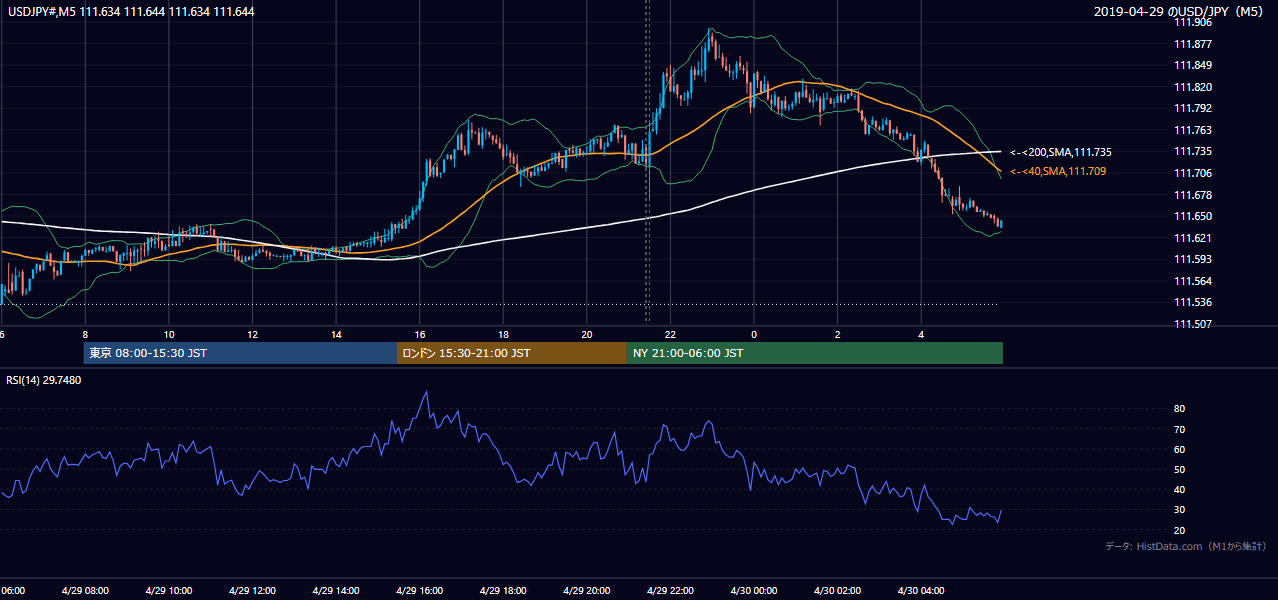The width and height of the screenshot is (1278, 600).
Task: Click price axis value 111.564
Action: [1192, 281]
